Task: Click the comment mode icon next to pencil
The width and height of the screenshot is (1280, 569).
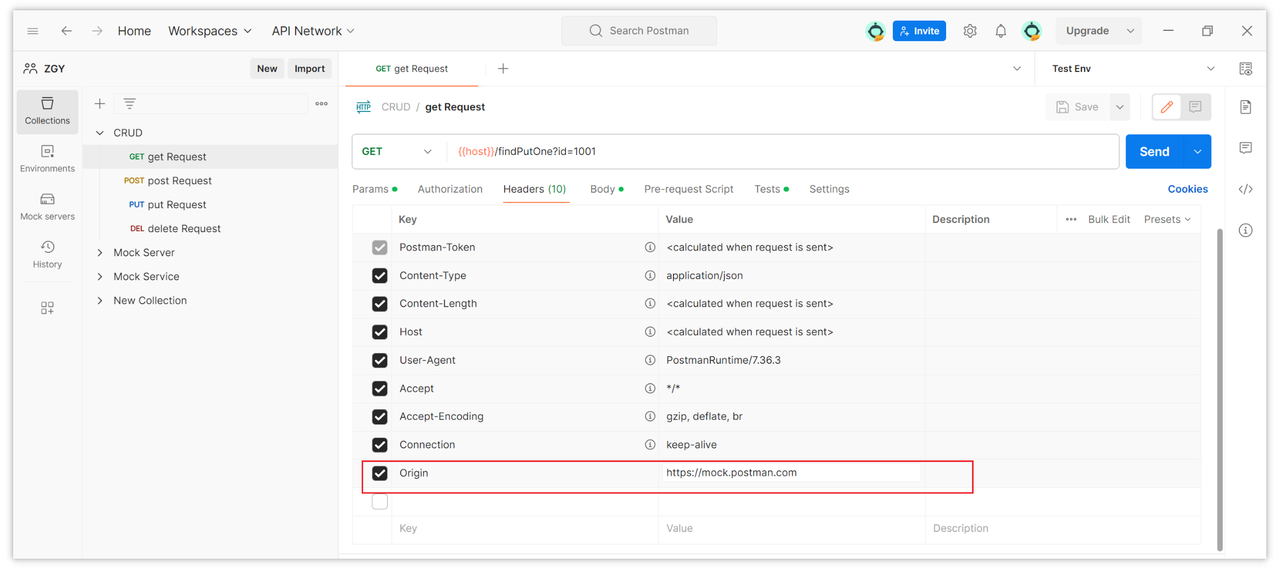Action: click(1195, 107)
